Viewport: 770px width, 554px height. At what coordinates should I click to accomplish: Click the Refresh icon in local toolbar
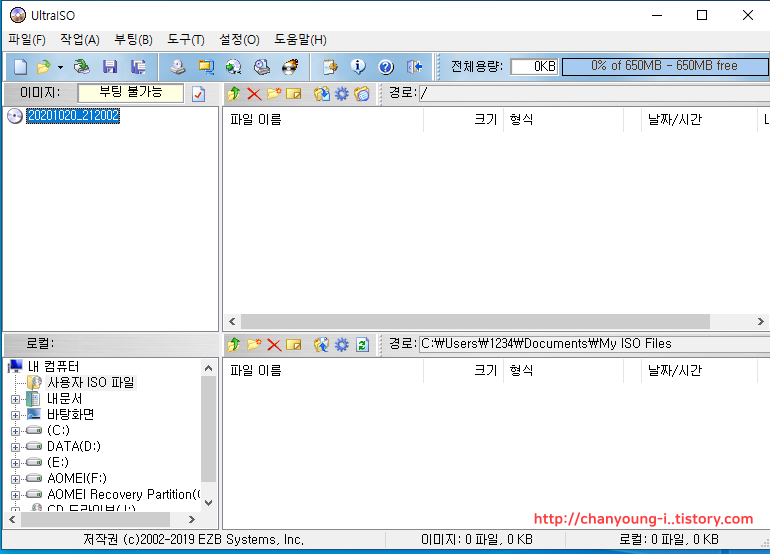pos(362,345)
